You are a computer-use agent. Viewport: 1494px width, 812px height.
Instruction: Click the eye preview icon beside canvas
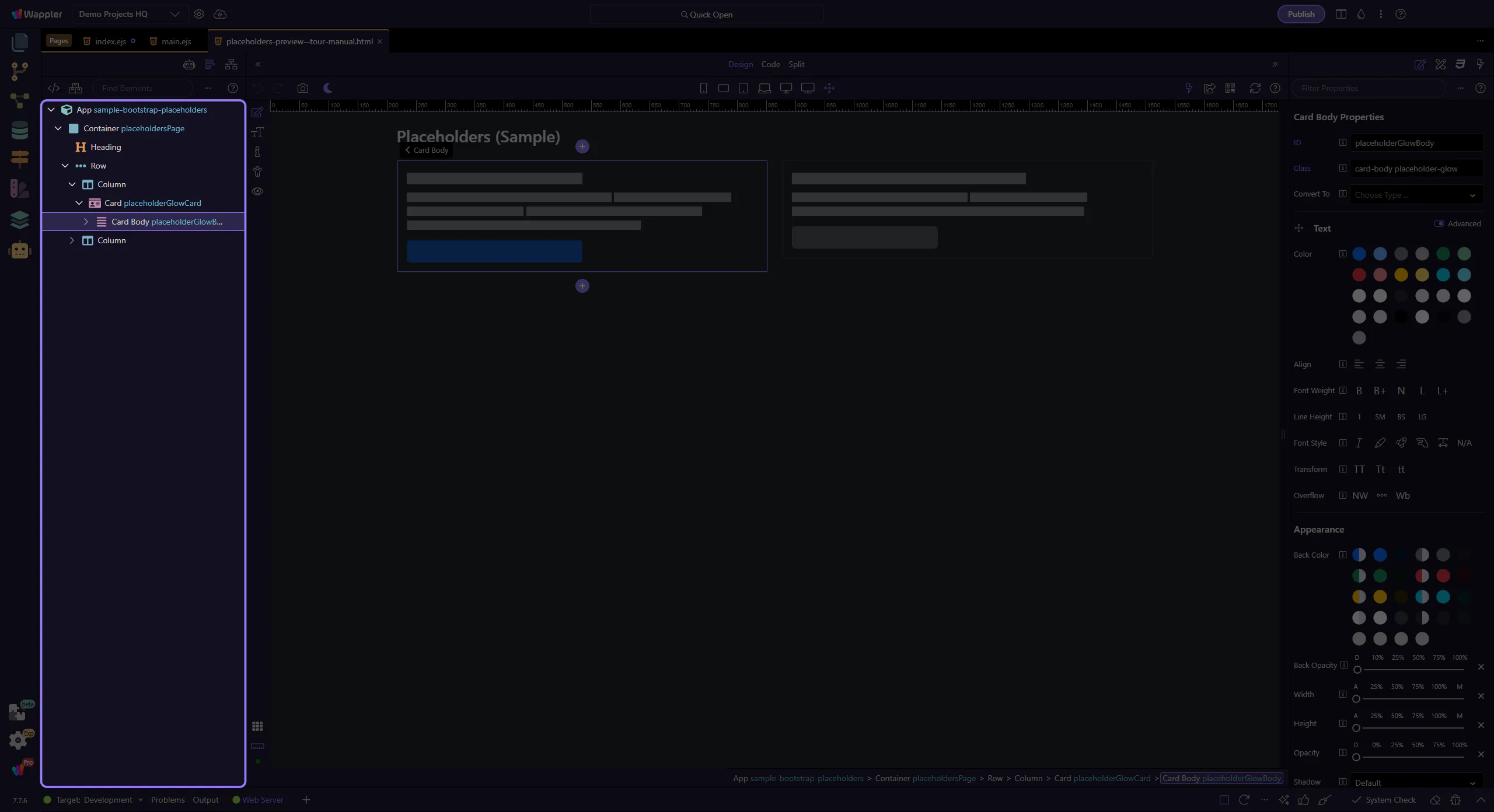pyautogui.click(x=257, y=191)
